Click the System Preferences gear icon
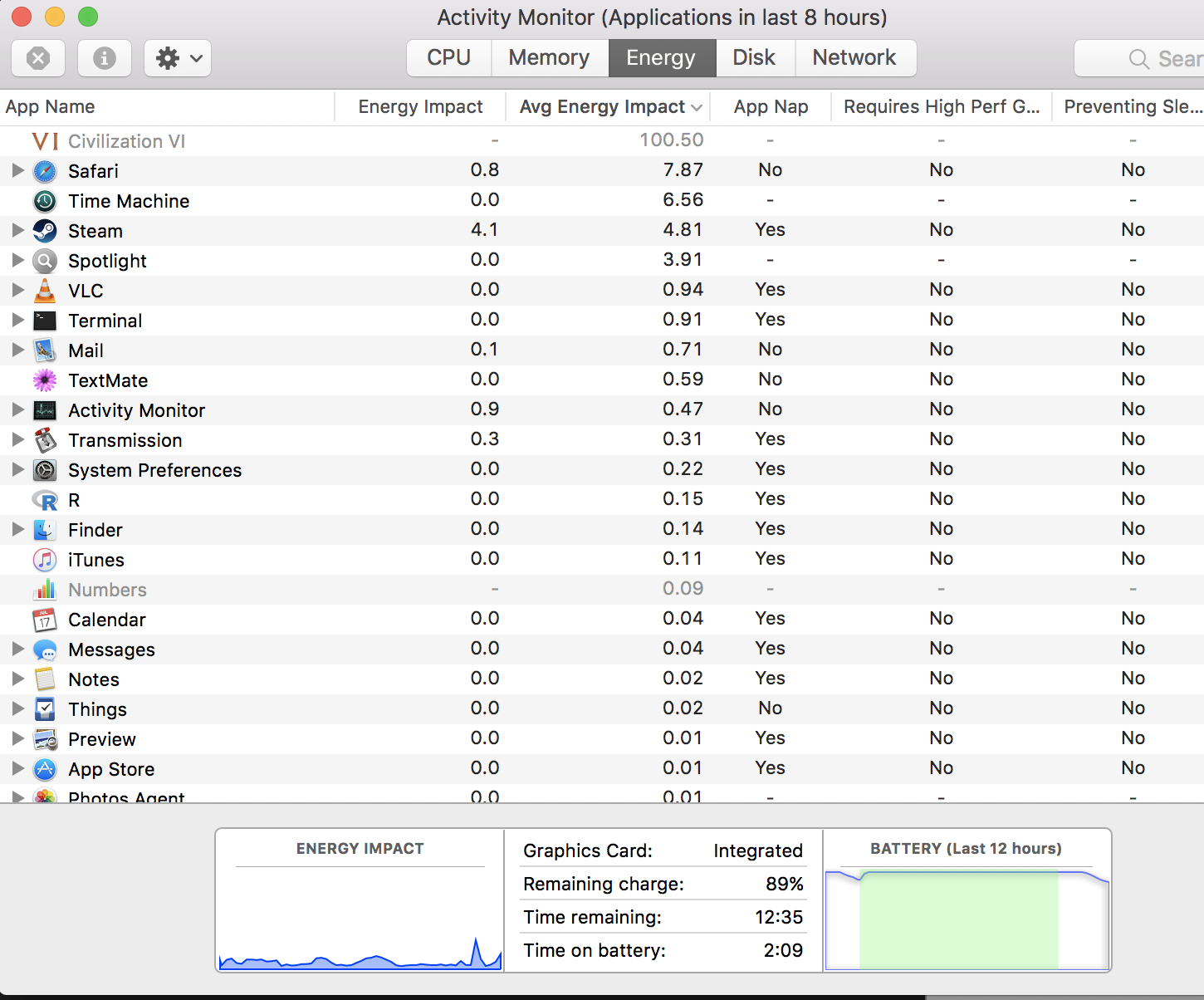Image resolution: width=1204 pixels, height=1000 pixels. [x=45, y=470]
